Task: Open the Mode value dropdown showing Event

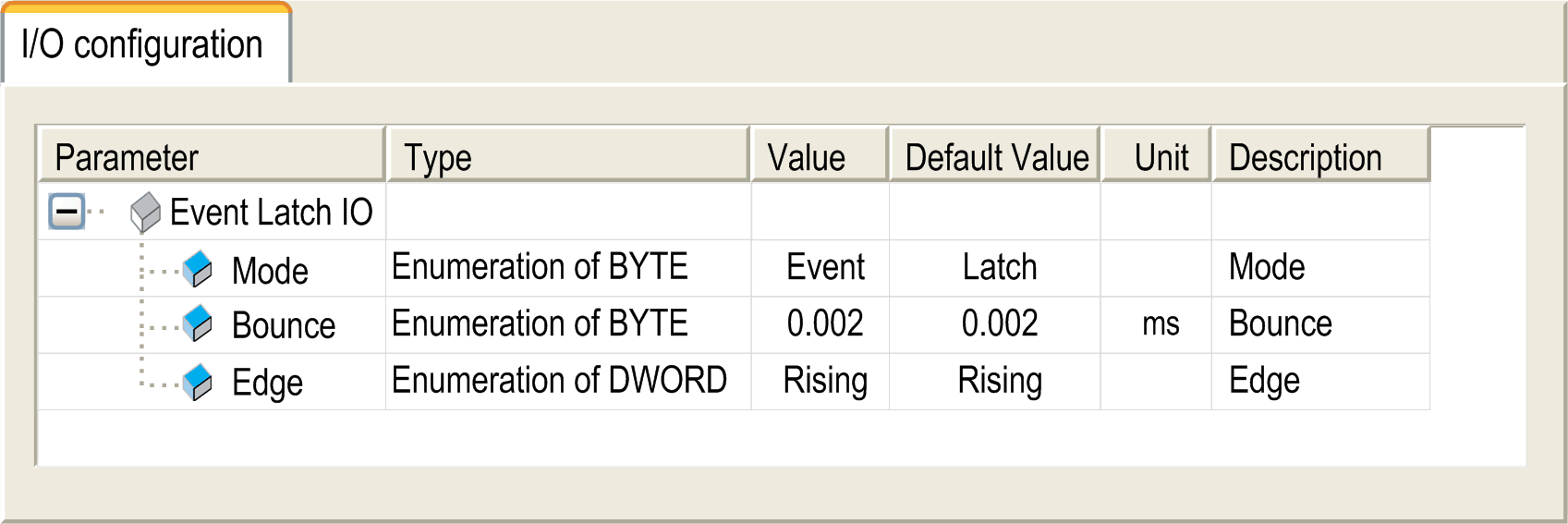Action: pyautogui.click(x=820, y=268)
